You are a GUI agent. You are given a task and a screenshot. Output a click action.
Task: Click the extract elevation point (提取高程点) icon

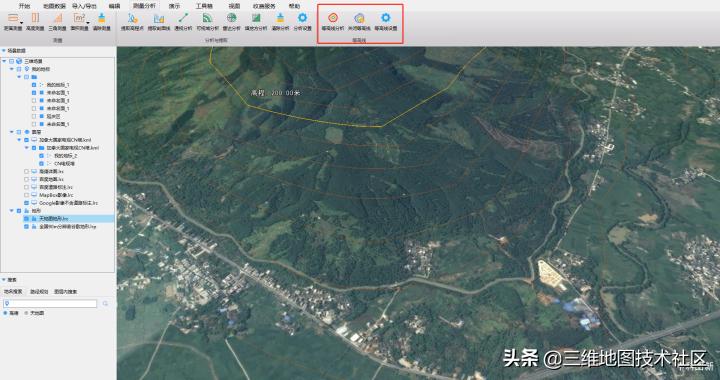pos(133,18)
